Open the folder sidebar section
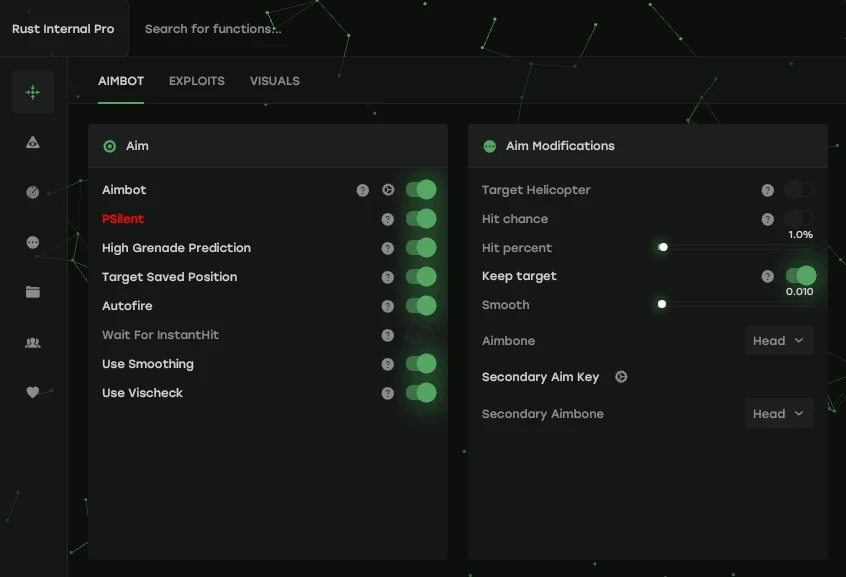 pos(33,292)
